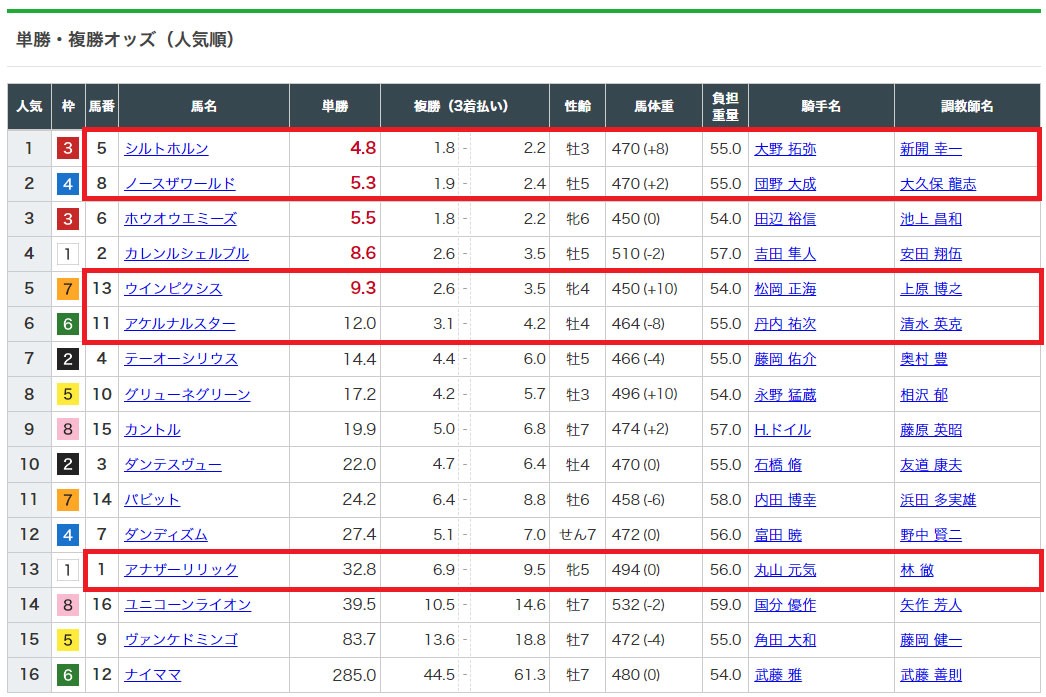Viewport: 1046px width, 697px height.
Task: Click jockey 丸山 元気 name
Action: [784, 570]
